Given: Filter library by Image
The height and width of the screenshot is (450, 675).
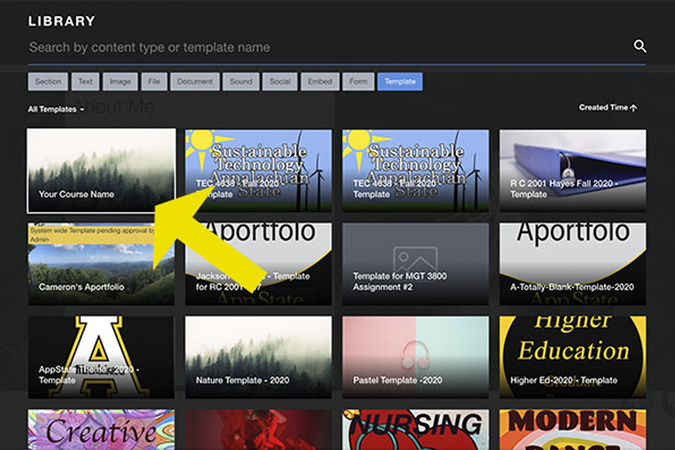Looking at the screenshot, I should (120, 81).
